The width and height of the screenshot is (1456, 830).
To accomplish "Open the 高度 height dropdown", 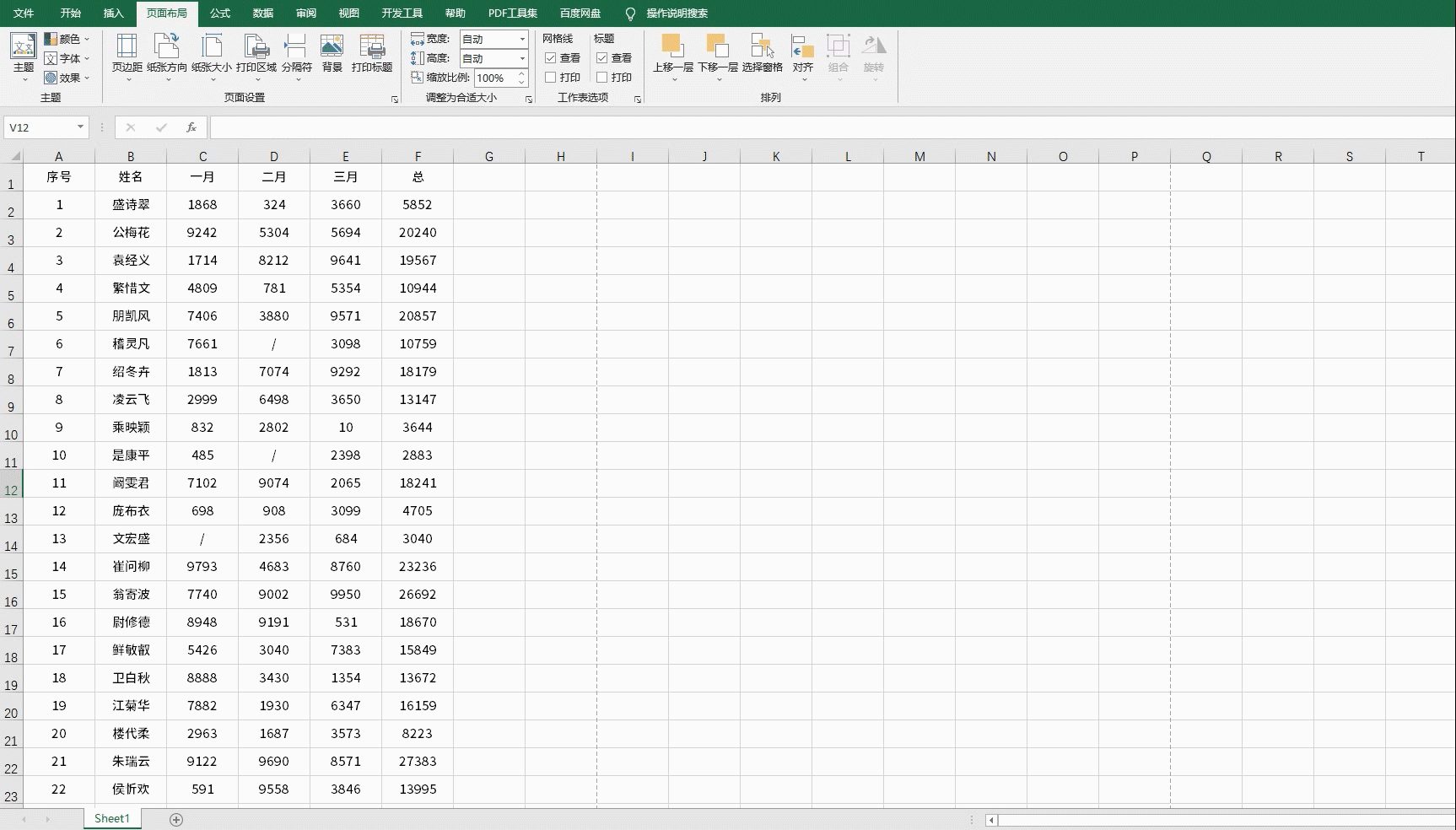I will pyautogui.click(x=522, y=58).
